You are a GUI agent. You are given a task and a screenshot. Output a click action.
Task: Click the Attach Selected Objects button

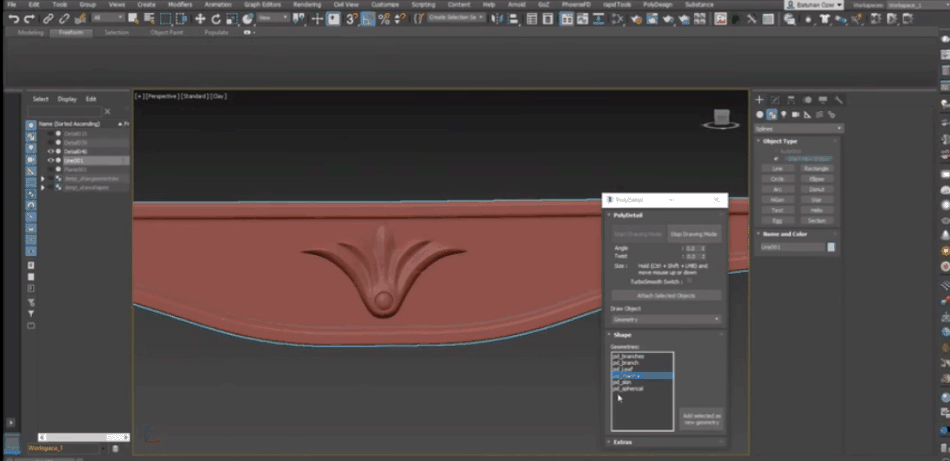click(x=665, y=296)
